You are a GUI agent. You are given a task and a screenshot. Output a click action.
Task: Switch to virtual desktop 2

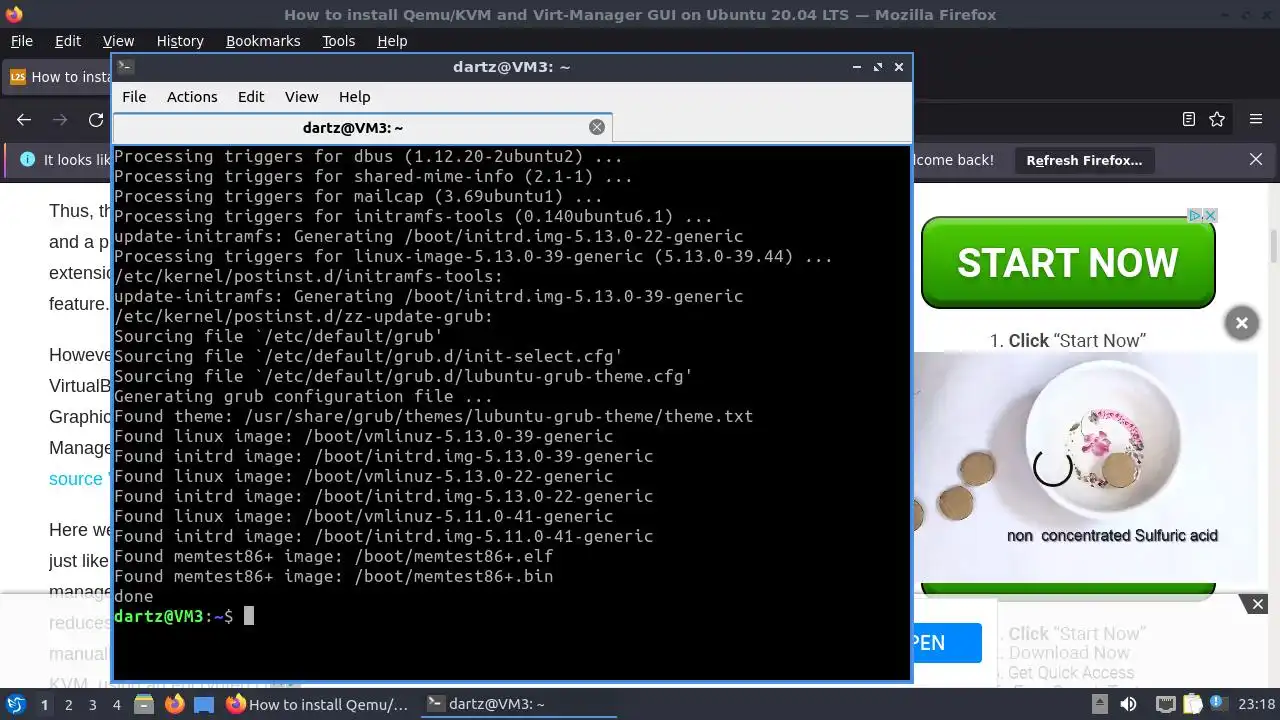pyautogui.click(x=68, y=705)
